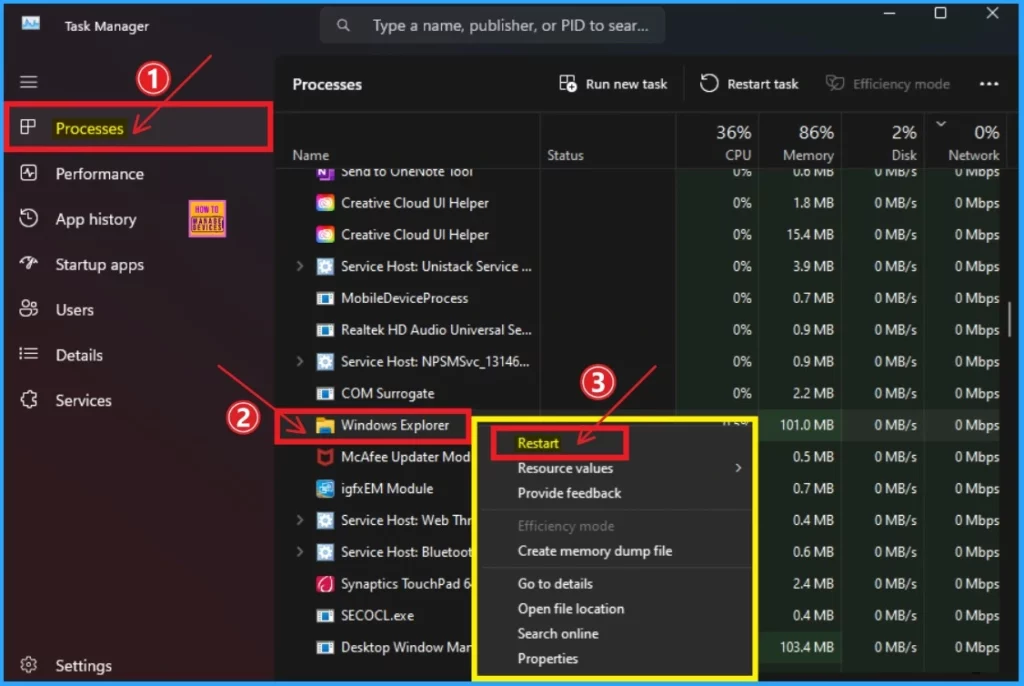Open the Details page
1024x686 pixels.
(x=79, y=355)
